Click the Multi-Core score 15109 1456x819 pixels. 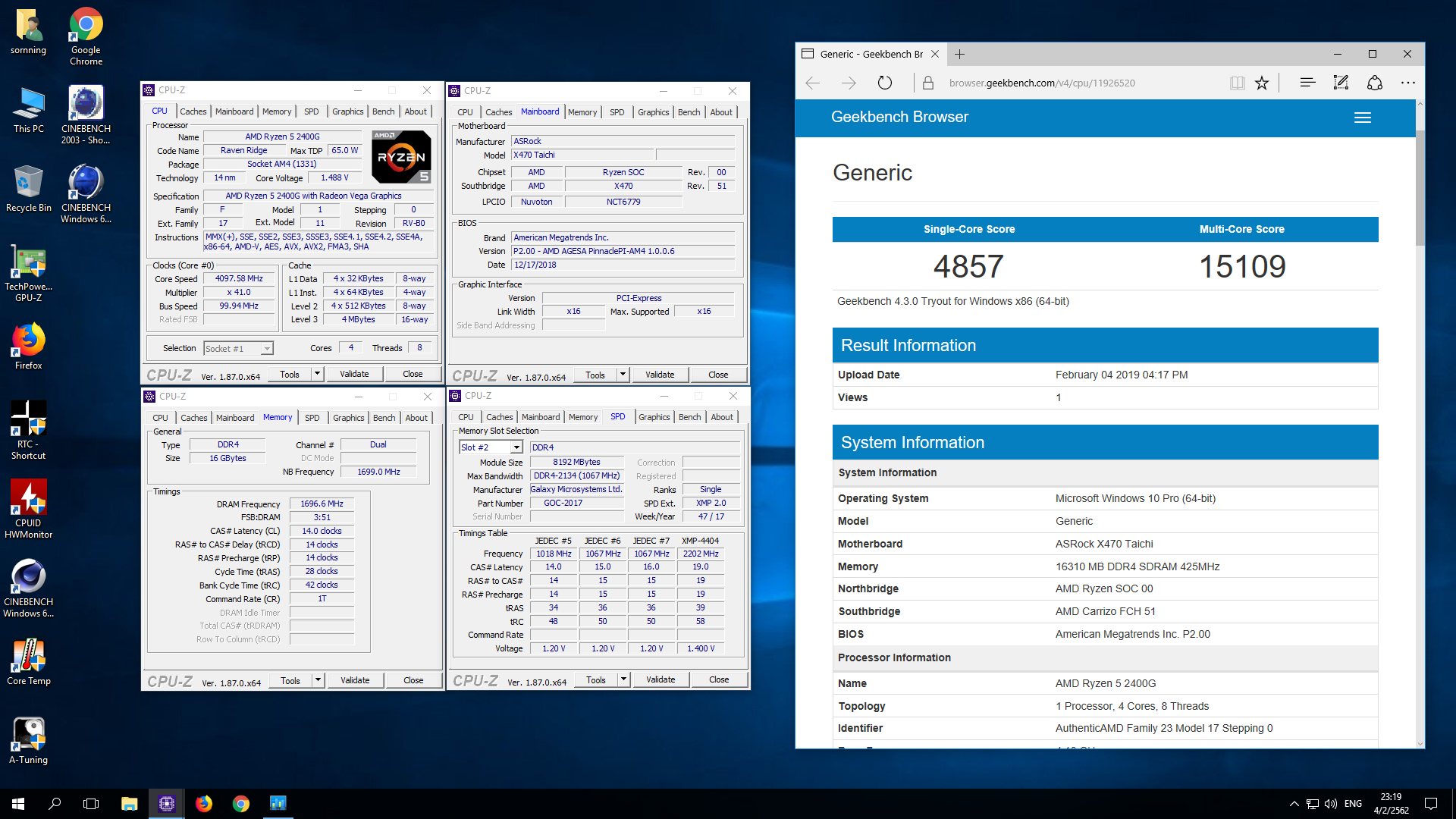1242,266
